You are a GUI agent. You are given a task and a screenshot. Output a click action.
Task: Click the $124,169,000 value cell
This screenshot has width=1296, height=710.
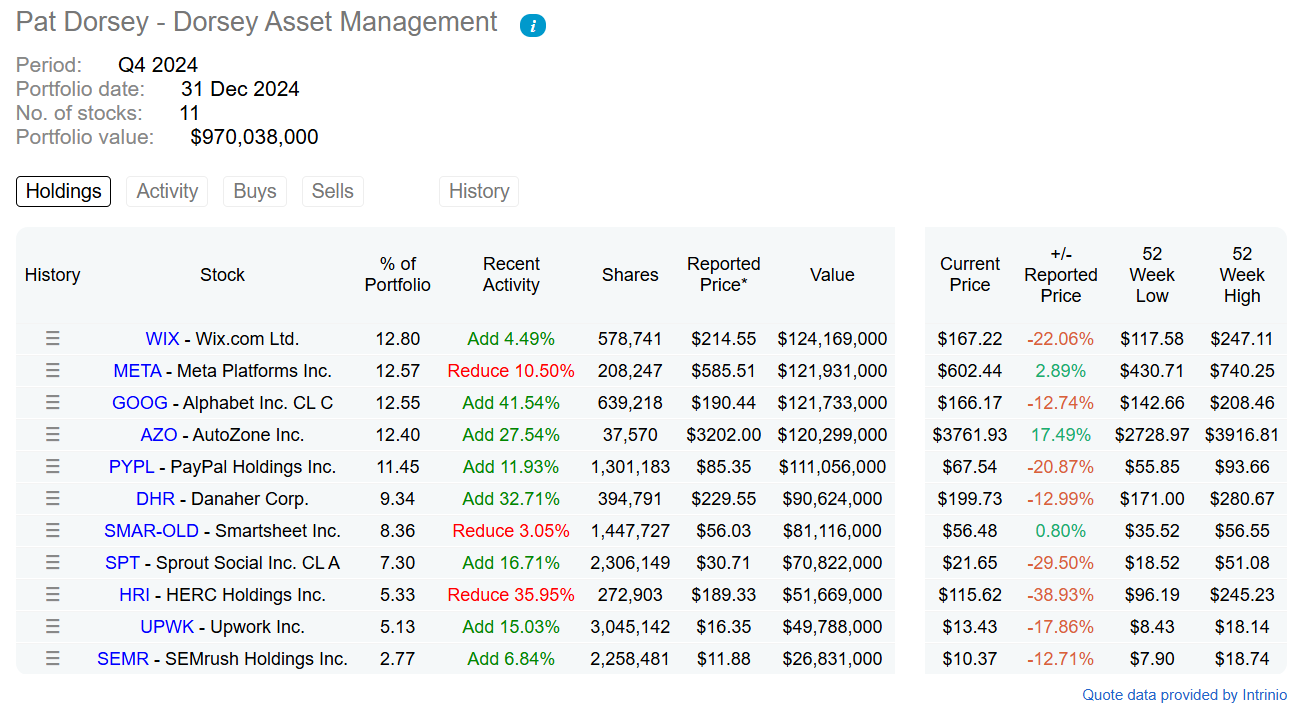832,339
